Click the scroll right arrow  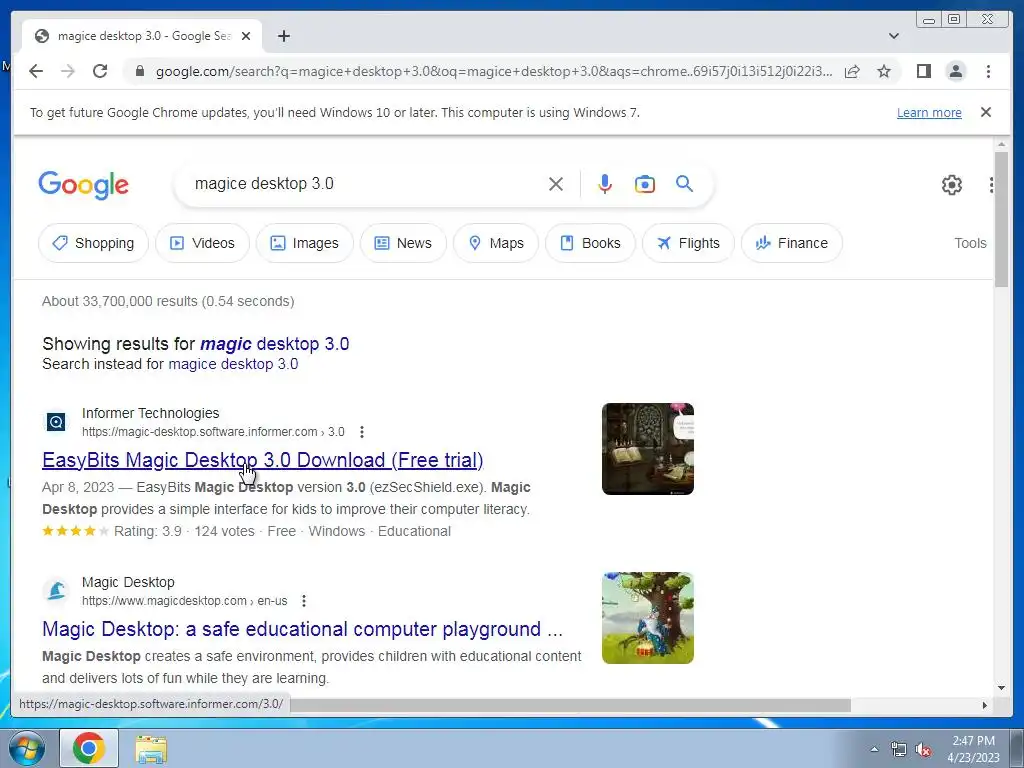985,705
